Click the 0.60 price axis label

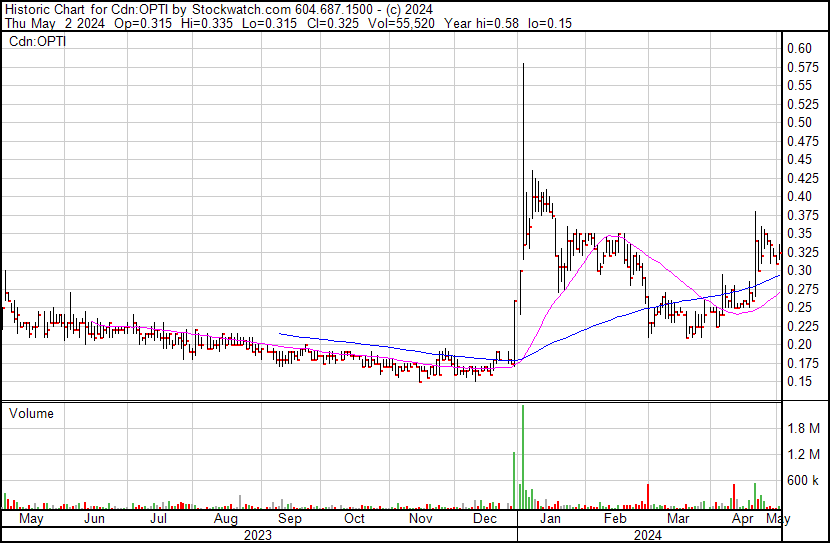[799, 48]
